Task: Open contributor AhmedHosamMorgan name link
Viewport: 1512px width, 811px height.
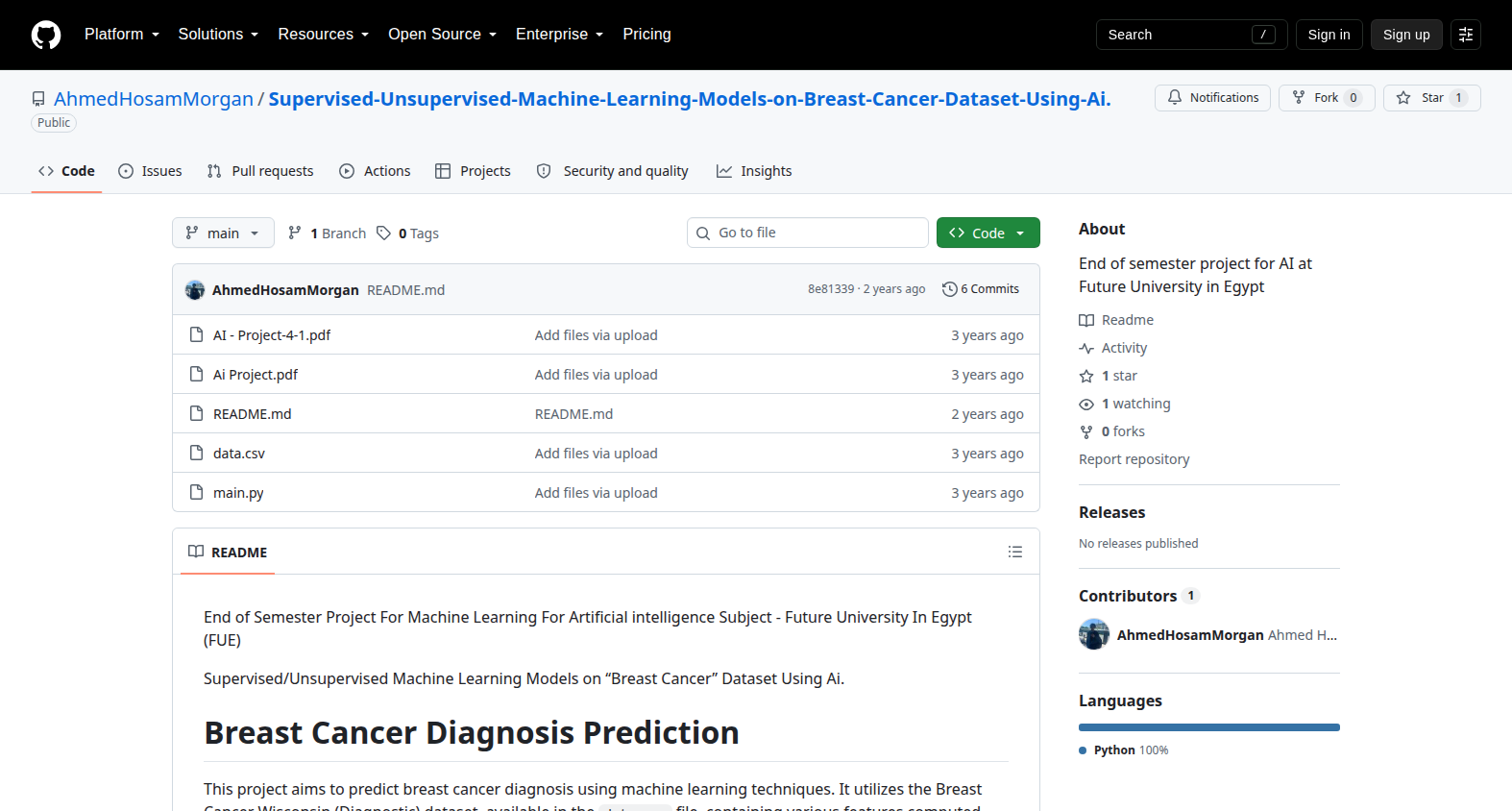Action: (x=1190, y=635)
